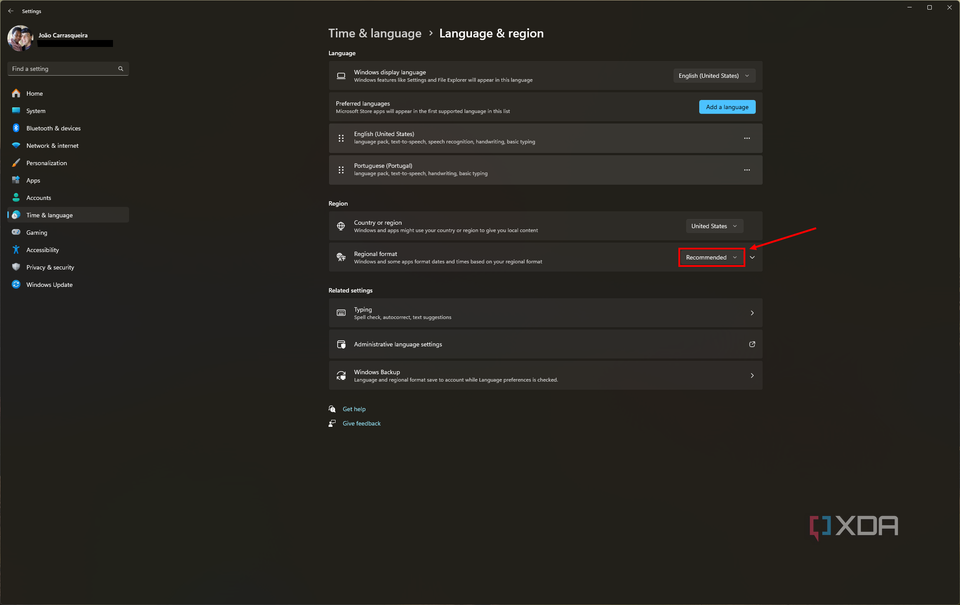Click the back arrow in Settings title bar
Image resolution: width=960 pixels, height=605 pixels.
10,11
